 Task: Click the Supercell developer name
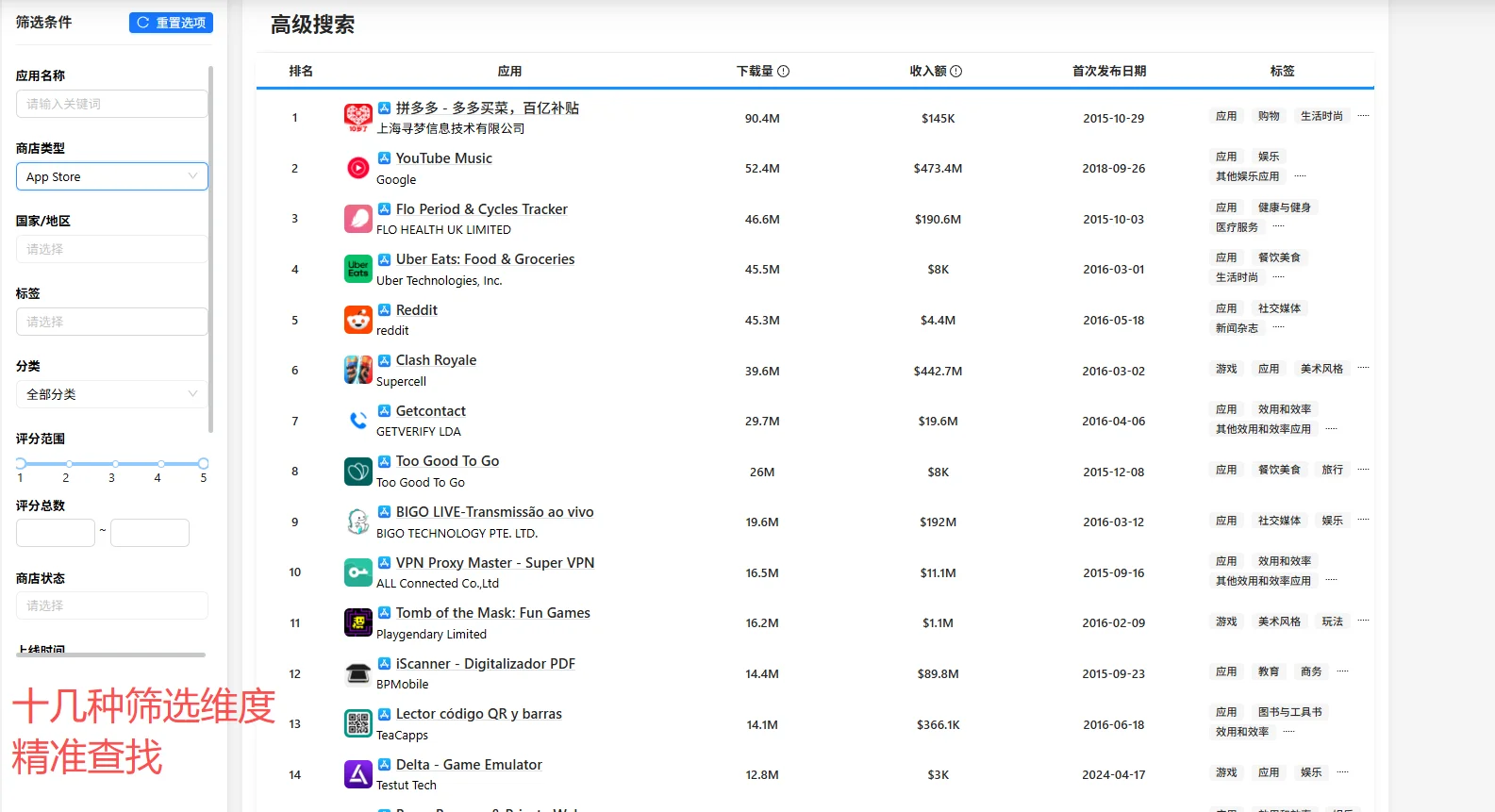pyautogui.click(x=401, y=382)
